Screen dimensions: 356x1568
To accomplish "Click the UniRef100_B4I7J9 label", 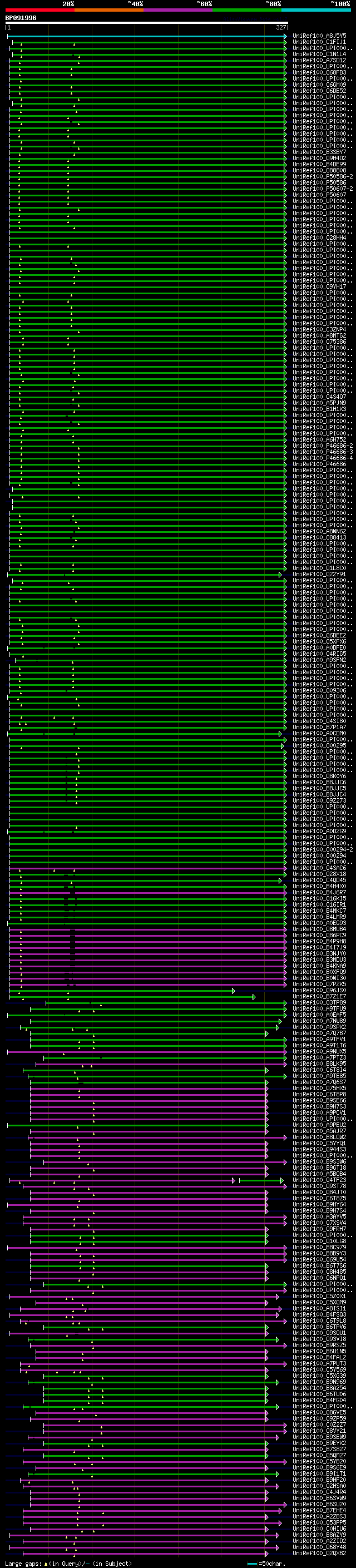I will tap(319, 947).
